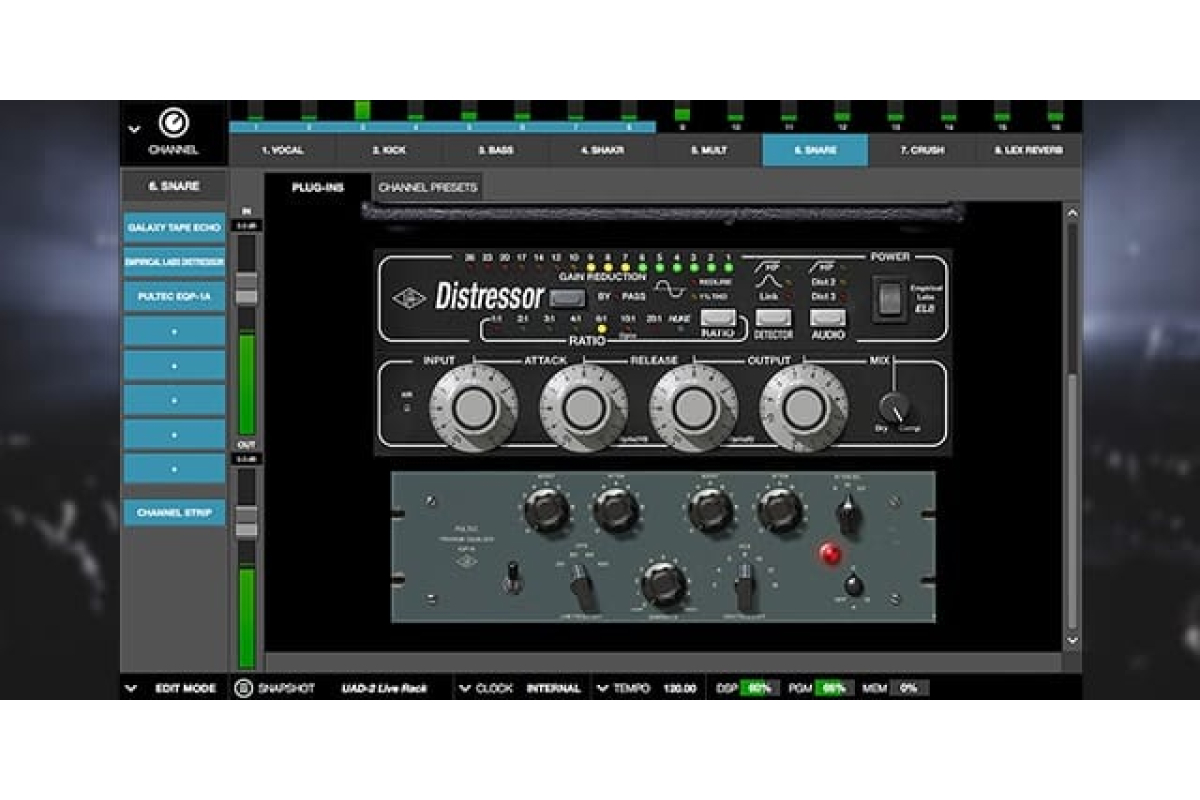This screenshot has width=1200, height=800.
Task: Click the Pultec atten select chicken-head knob
Action: point(849,514)
